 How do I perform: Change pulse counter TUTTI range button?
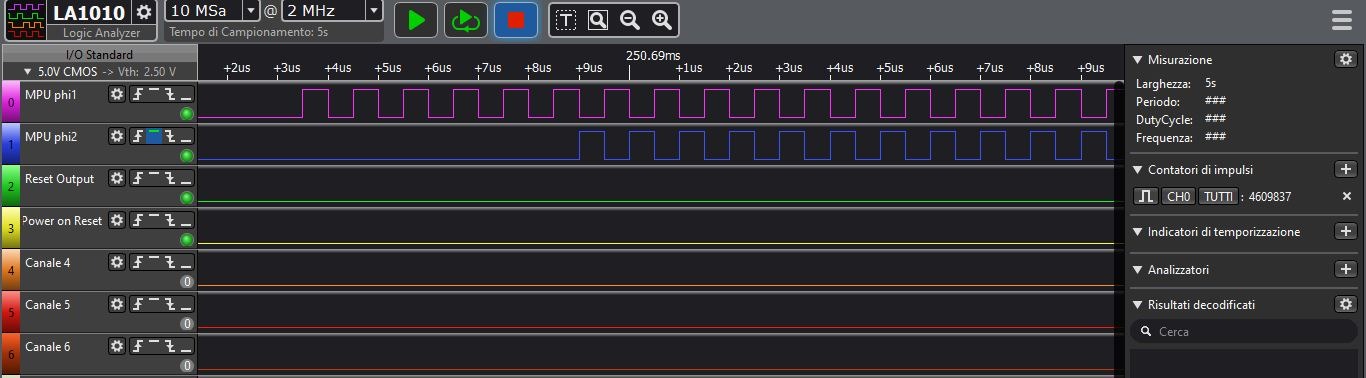[1218, 197]
